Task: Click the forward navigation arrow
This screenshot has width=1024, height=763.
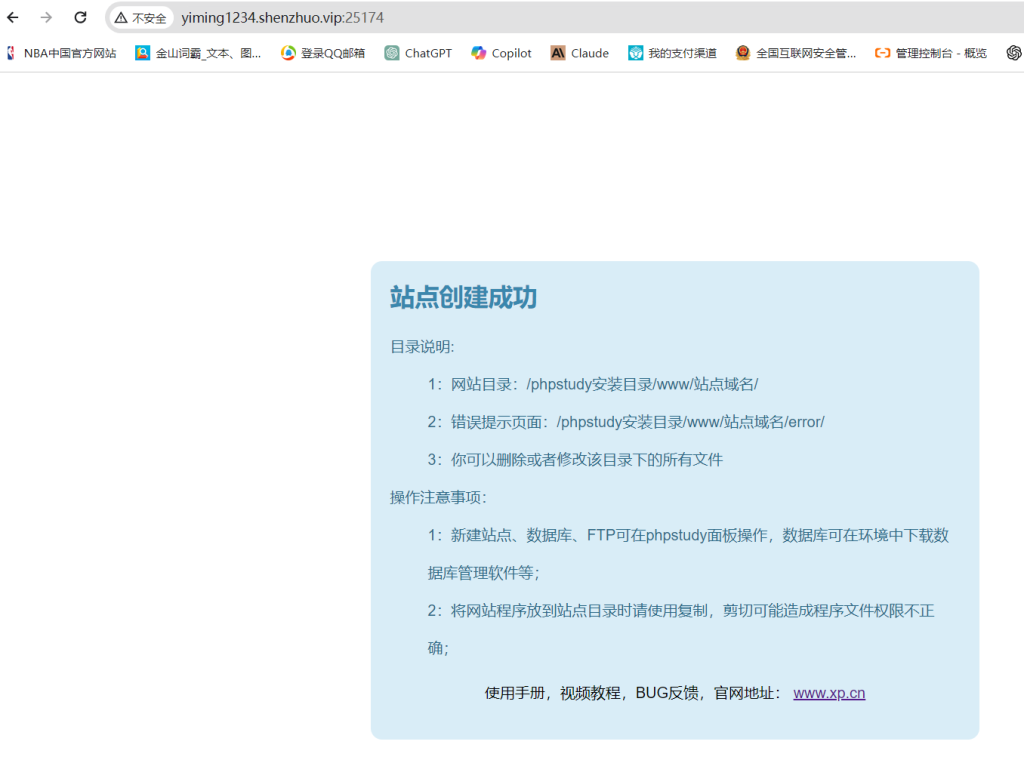Action: (x=46, y=18)
